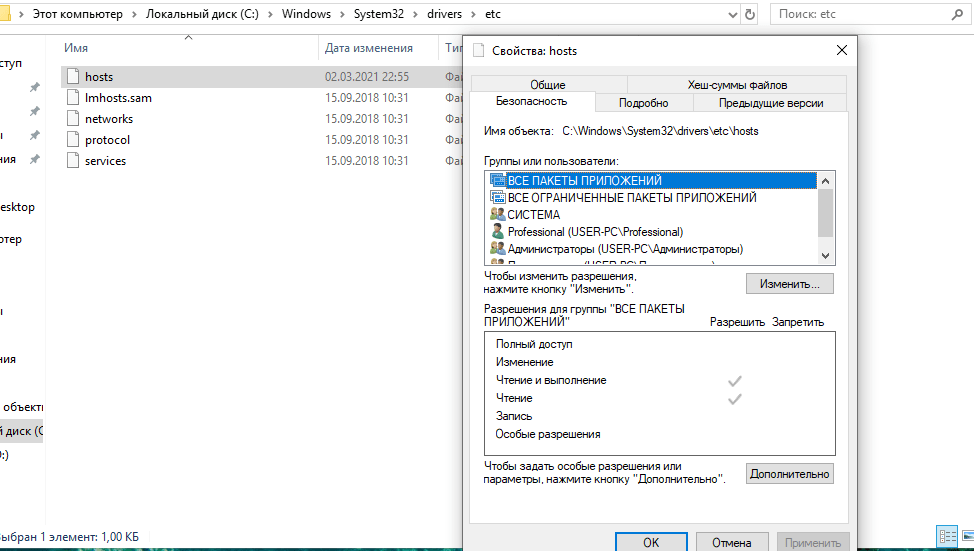
Task: Select the networks file icon
Action: point(73,119)
